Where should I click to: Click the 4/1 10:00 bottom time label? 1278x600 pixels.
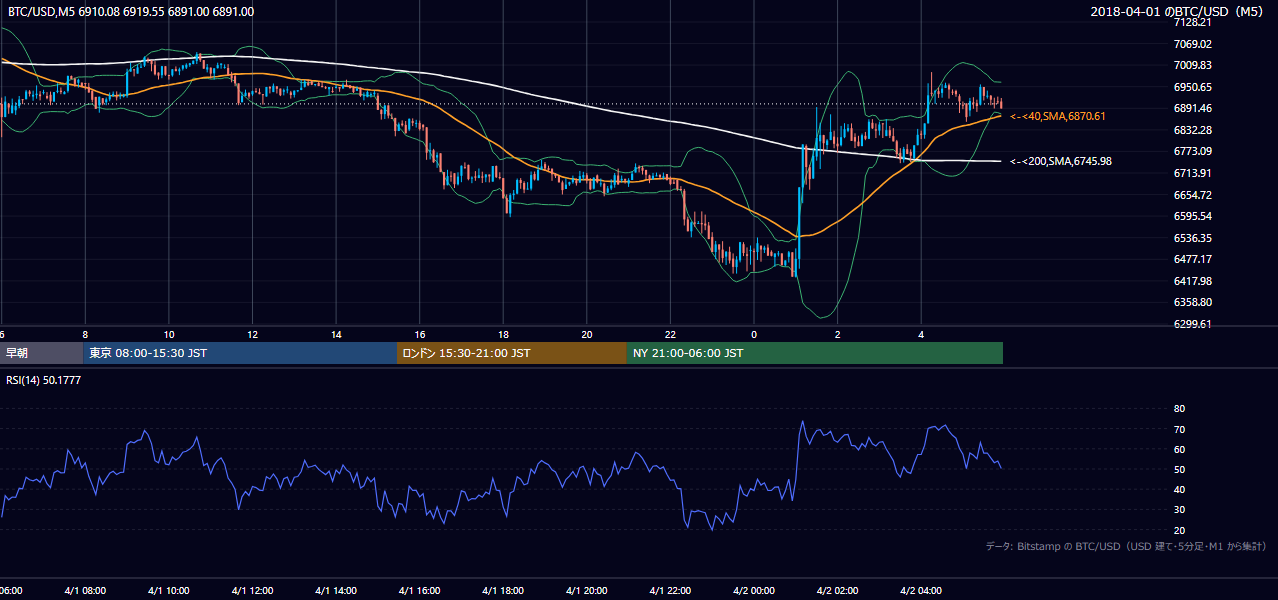point(168,591)
